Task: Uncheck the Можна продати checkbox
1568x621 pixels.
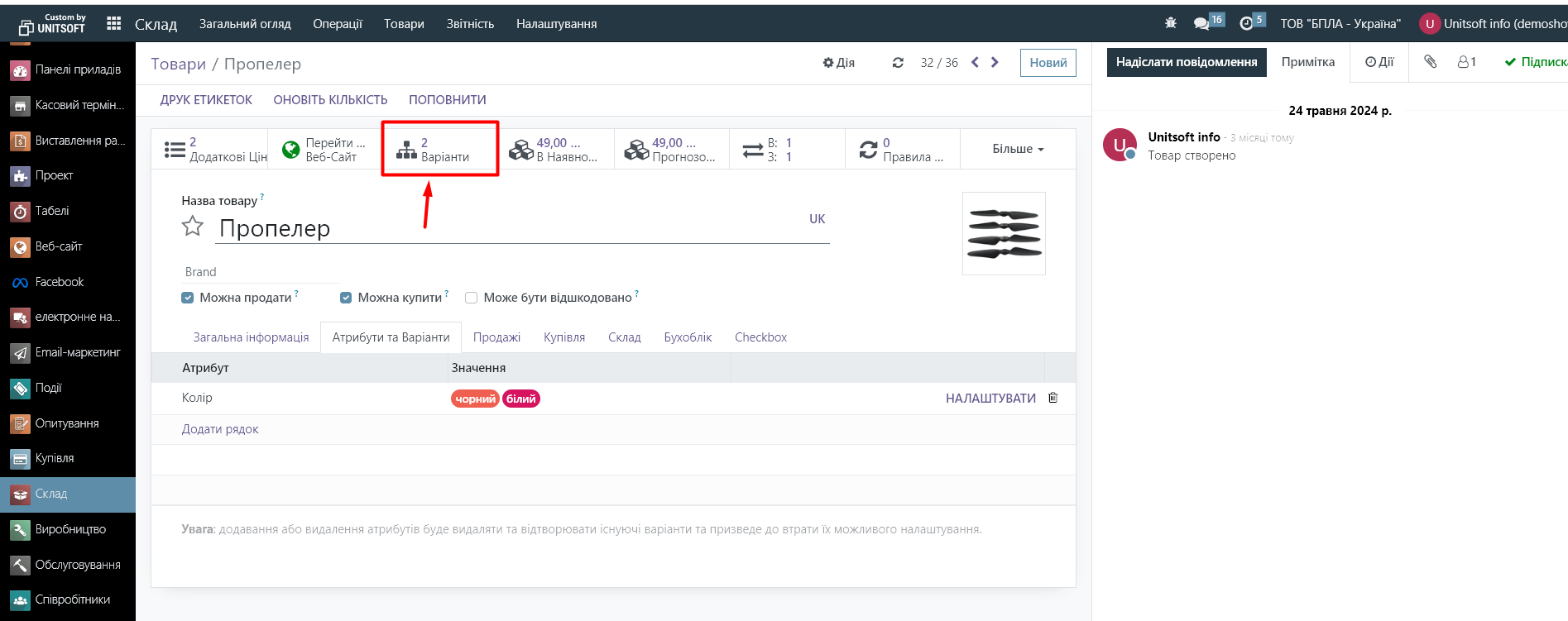Action: (x=188, y=298)
